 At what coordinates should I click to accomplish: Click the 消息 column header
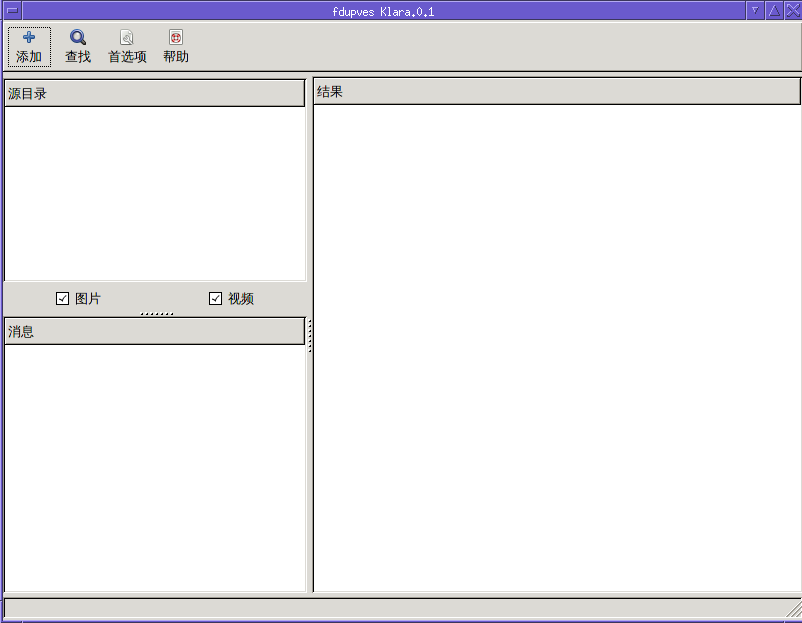tap(154, 331)
